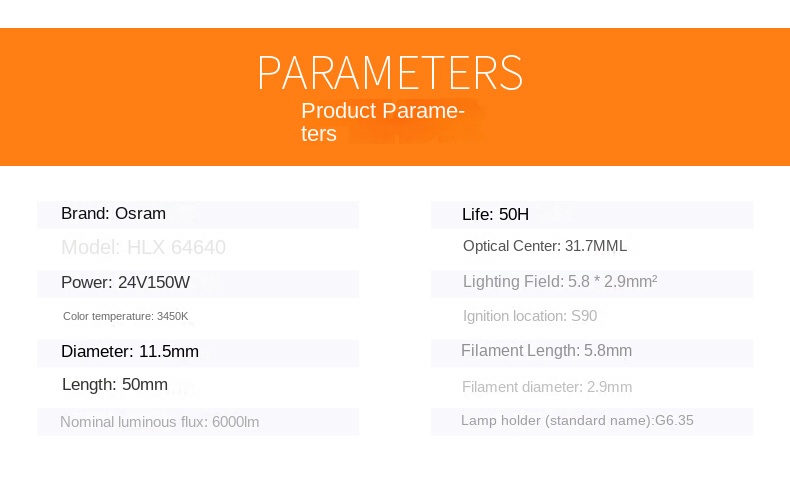Click the PARAMETERS heading text
The height and width of the screenshot is (485, 790).
(x=390, y=73)
